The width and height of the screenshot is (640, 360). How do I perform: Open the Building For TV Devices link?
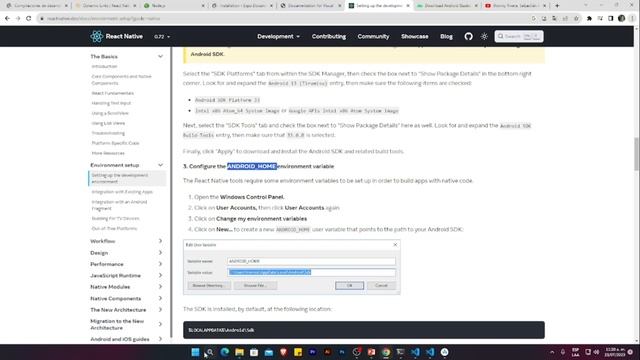(x=116, y=218)
